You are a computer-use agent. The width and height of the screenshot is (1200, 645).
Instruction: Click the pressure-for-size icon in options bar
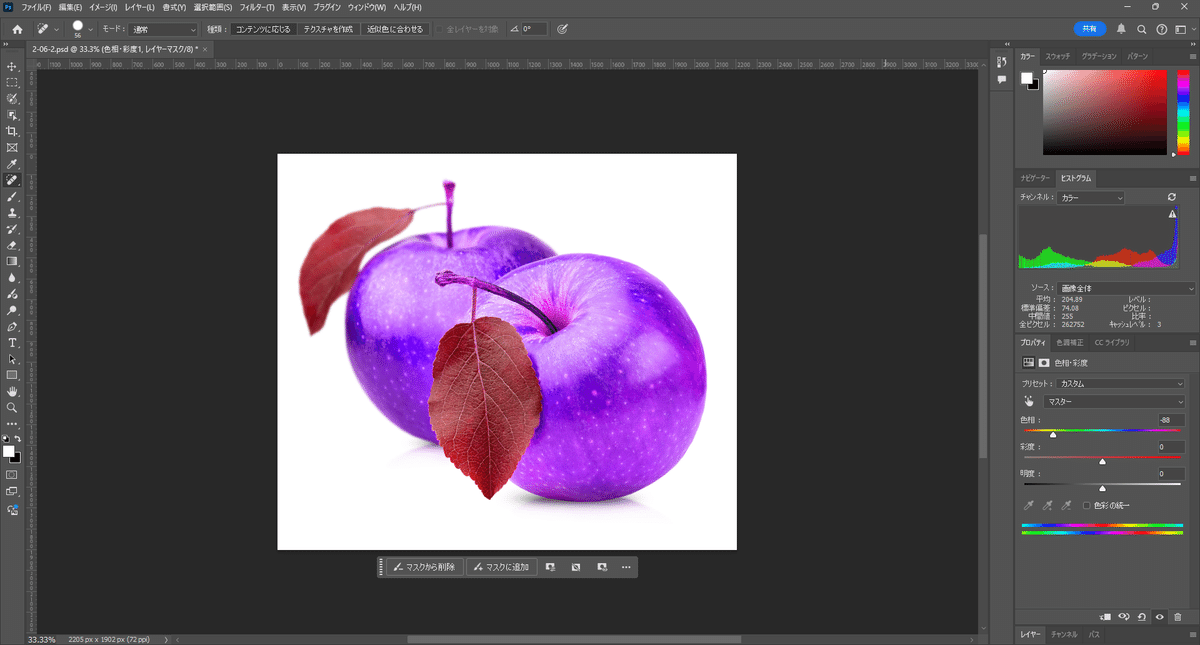[562, 29]
